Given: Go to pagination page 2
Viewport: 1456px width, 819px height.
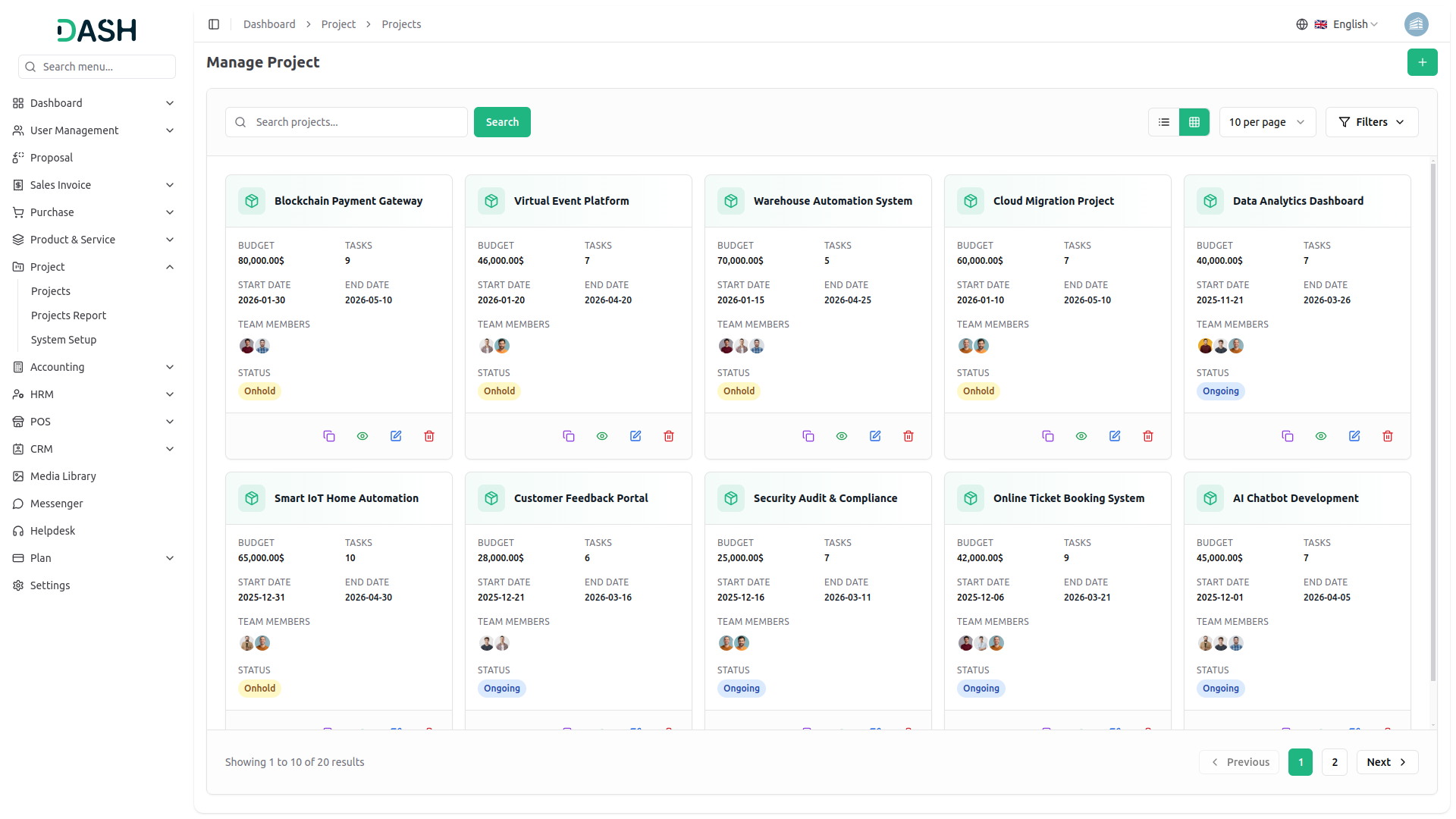Looking at the screenshot, I should pos(1334,762).
